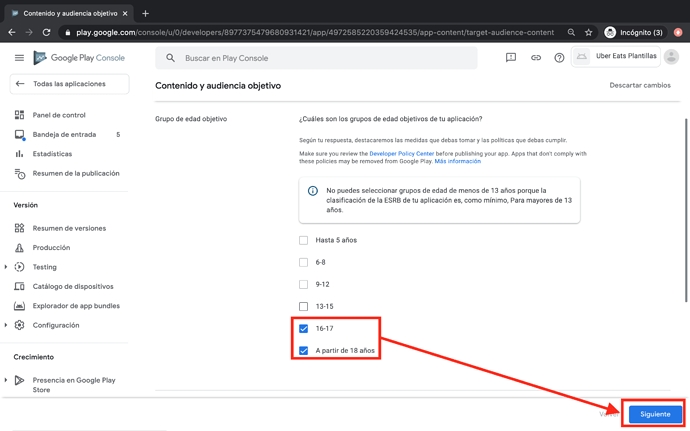Uncheck the A partir de 18 años checkbox

[304, 351]
